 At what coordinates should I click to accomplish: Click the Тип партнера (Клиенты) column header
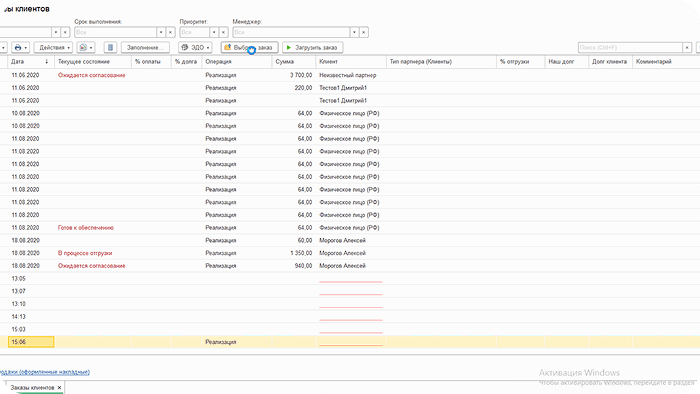[x=441, y=62]
